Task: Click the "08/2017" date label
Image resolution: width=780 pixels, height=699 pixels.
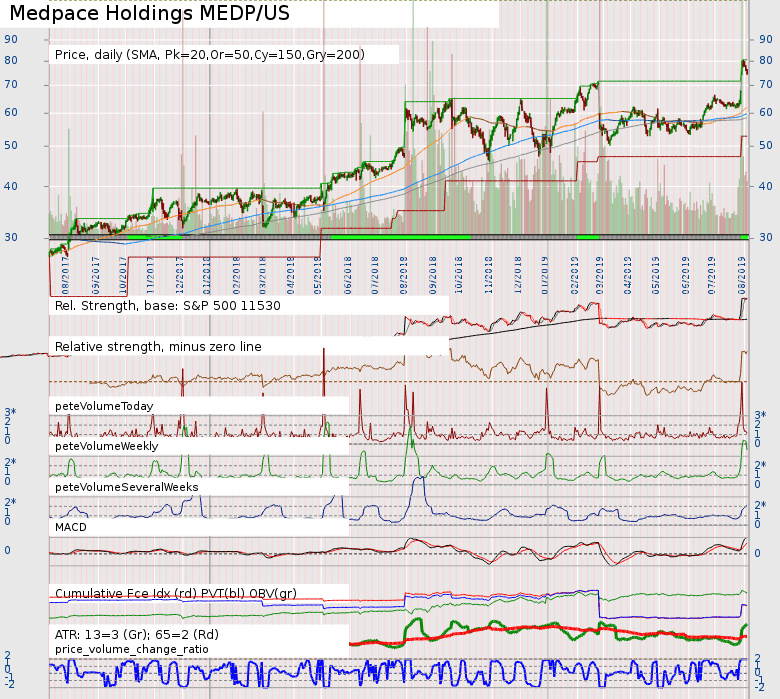Action: coord(66,275)
